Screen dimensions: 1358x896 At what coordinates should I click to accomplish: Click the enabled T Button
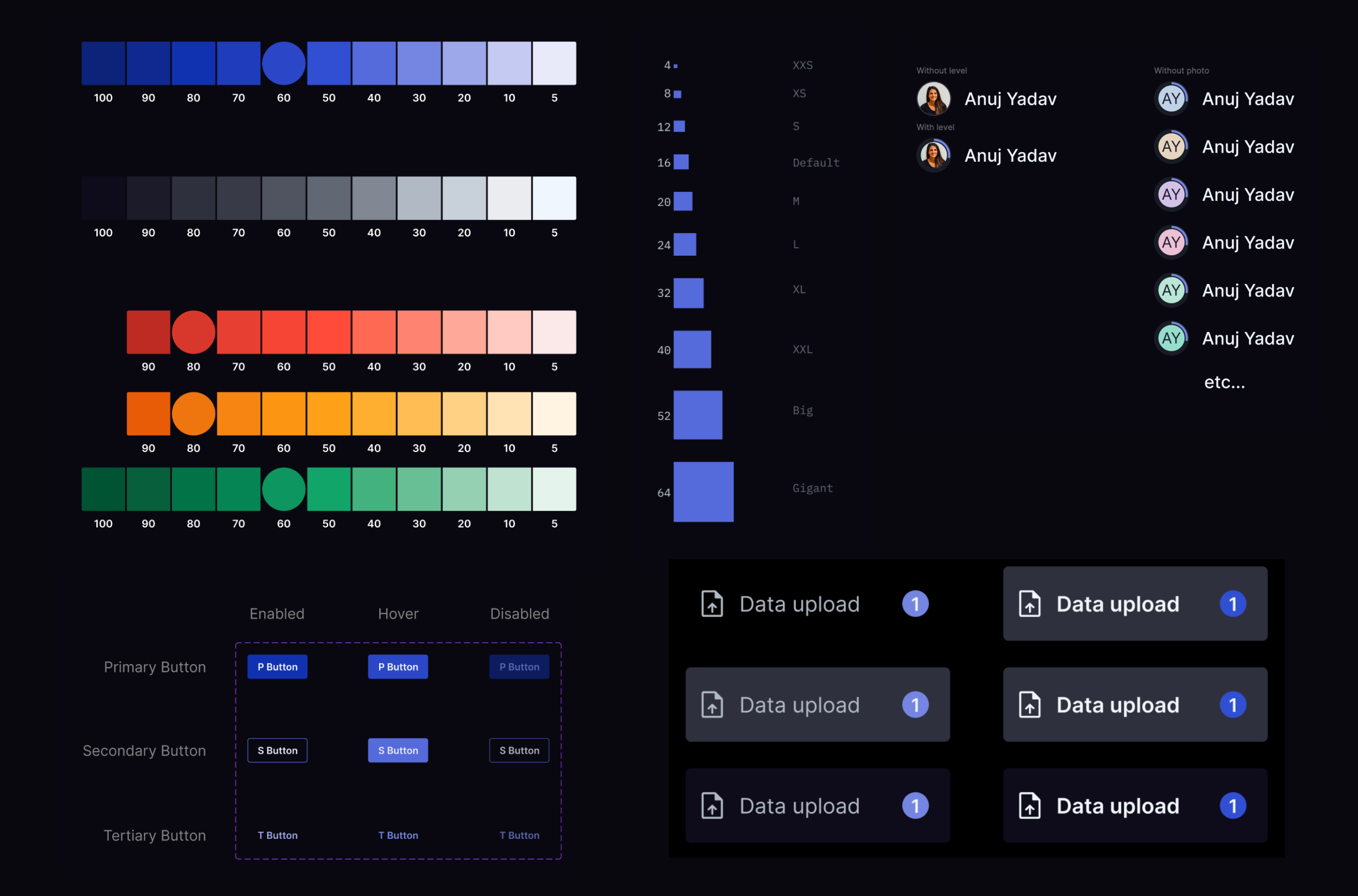click(x=277, y=835)
